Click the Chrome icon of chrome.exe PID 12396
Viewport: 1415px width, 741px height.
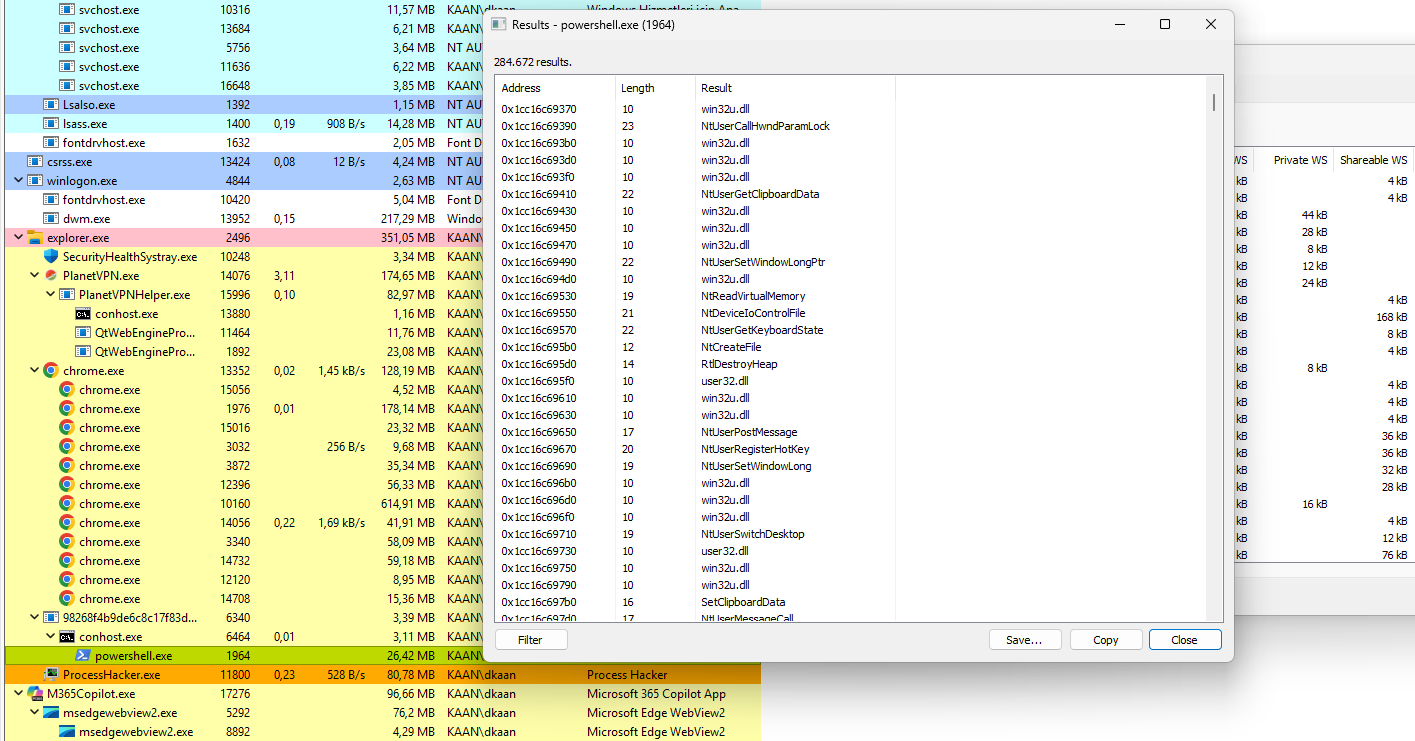click(67, 485)
